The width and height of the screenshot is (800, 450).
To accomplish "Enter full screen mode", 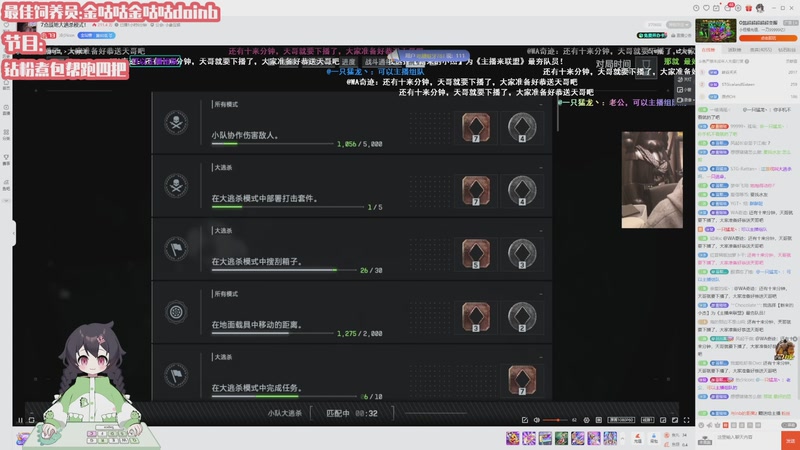I will (x=687, y=420).
